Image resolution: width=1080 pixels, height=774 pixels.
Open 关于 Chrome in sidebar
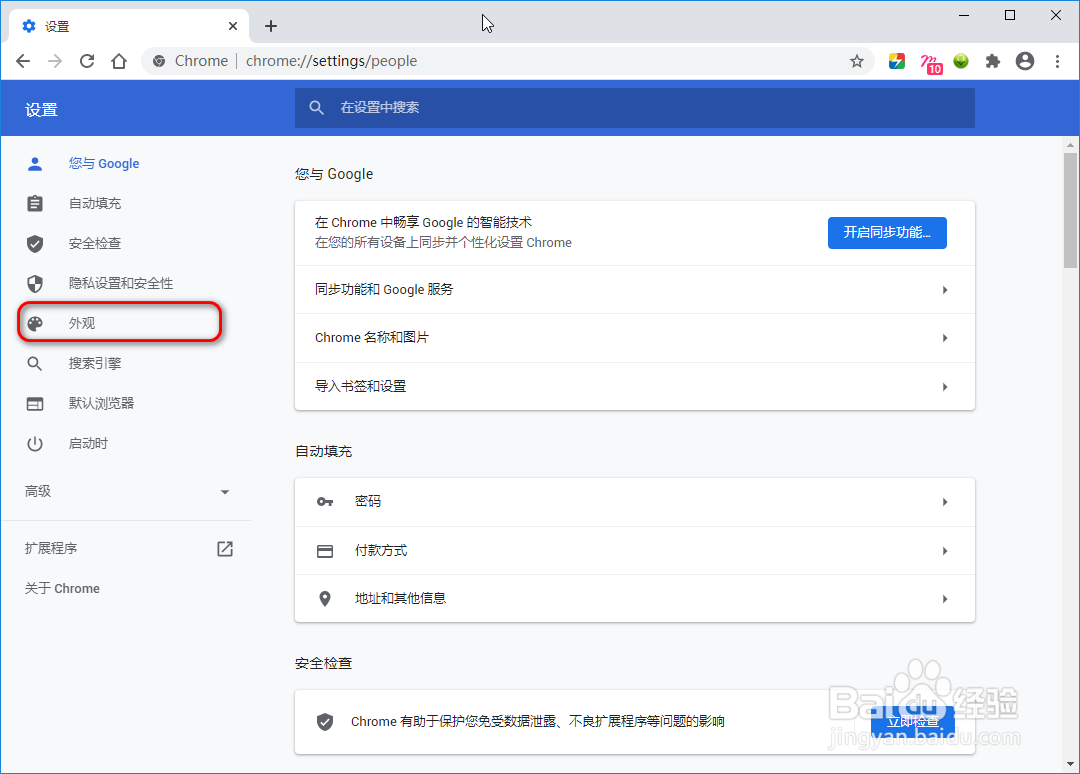click(62, 589)
